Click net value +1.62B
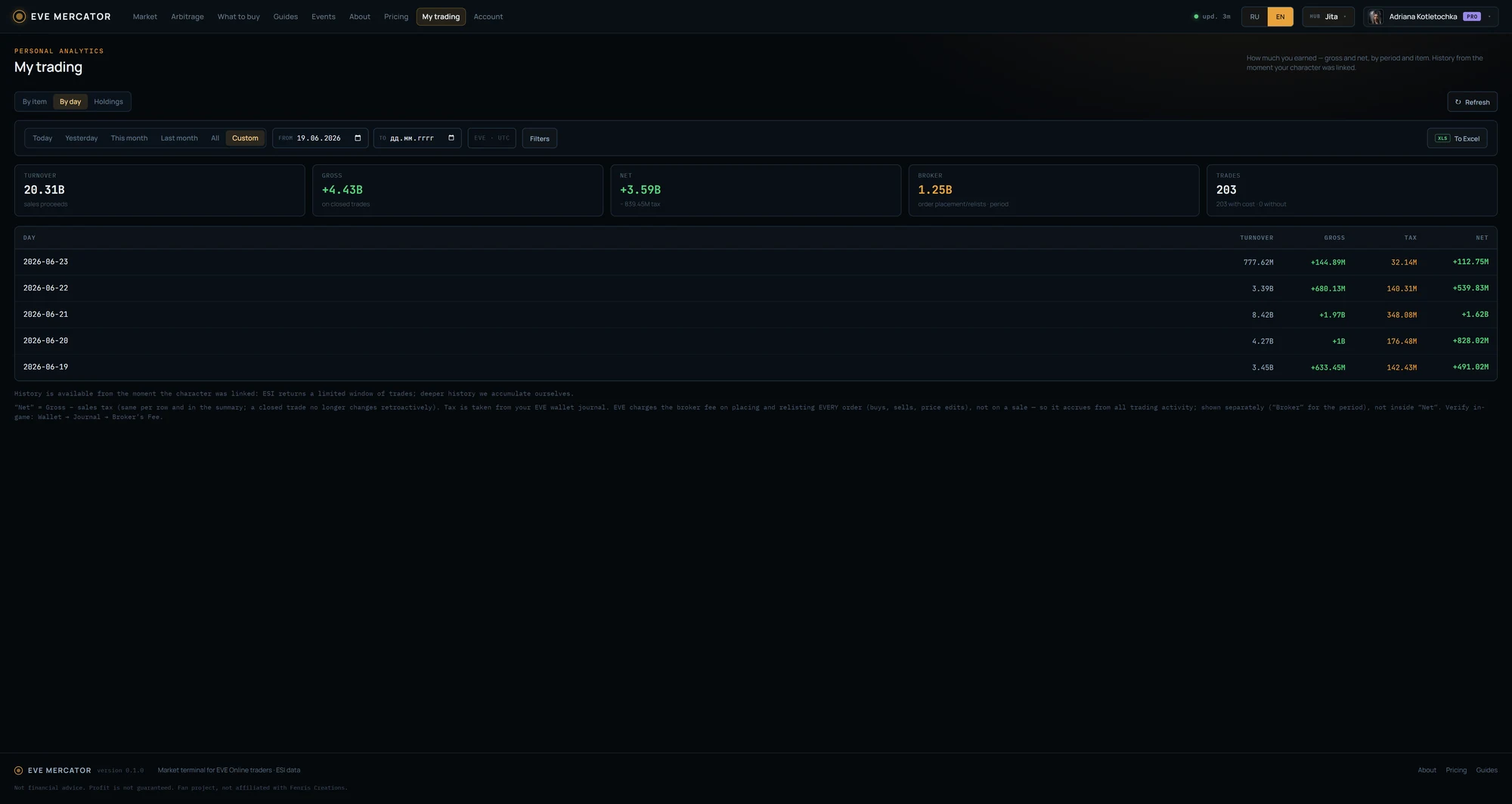Image resolution: width=1512 pixels, height=804 pixels. coord(1475,315)
